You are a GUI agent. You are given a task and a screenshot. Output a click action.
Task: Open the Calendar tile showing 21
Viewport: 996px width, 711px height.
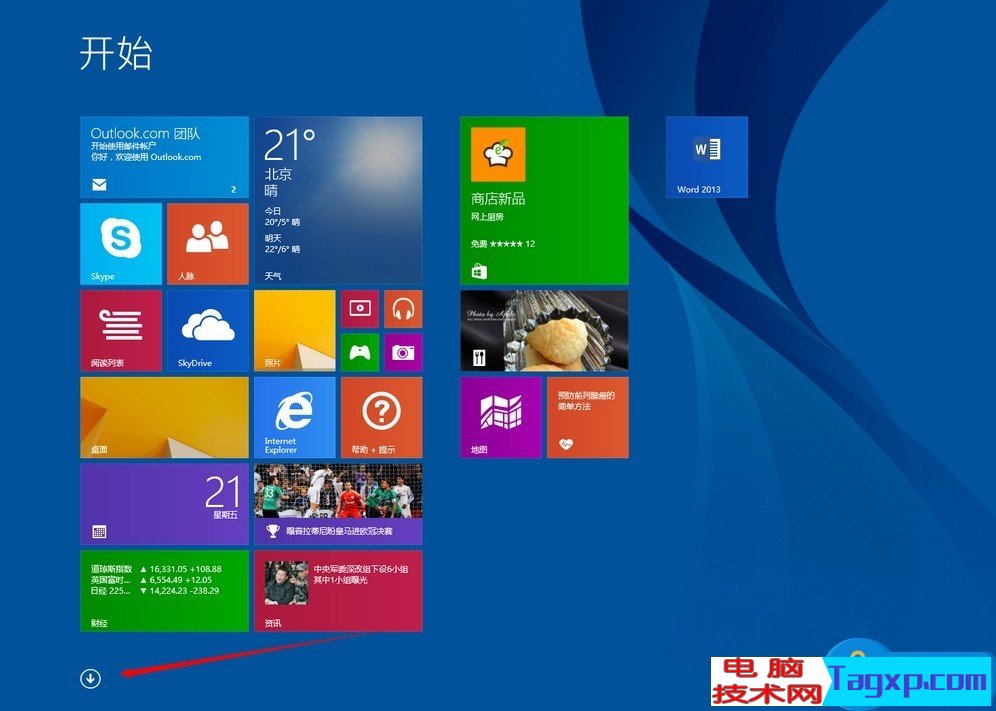click(164, 504)
